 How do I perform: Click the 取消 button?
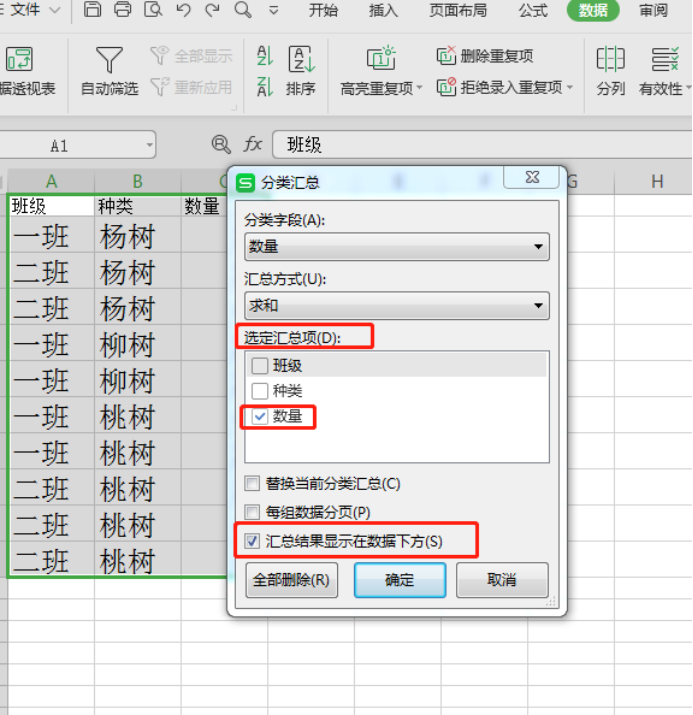coord(502,580)
